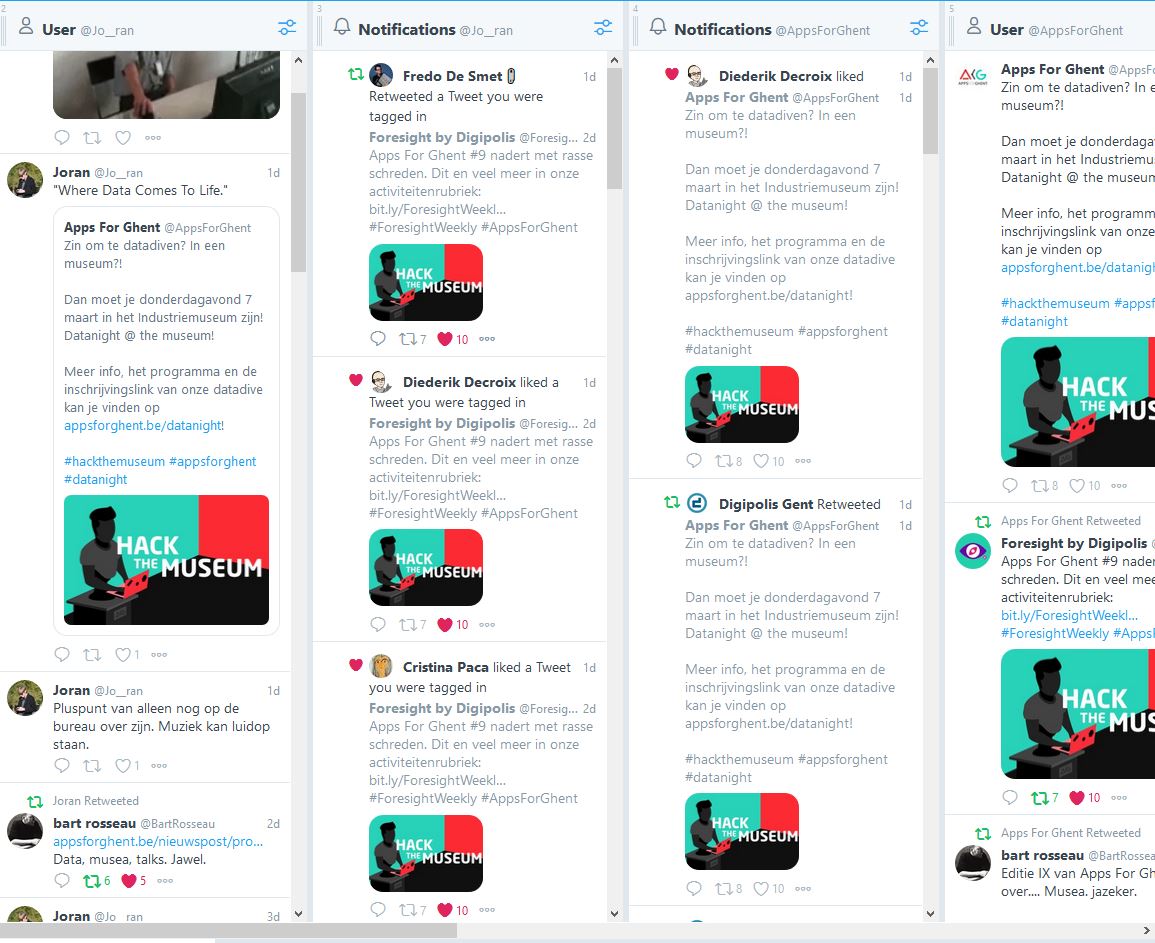The height and width of the screenshot is (943, 1155).
Task: Reply to tweet under Diederik Decroix "liked a Tweet you were tagged in"
Action: point(378,625)
